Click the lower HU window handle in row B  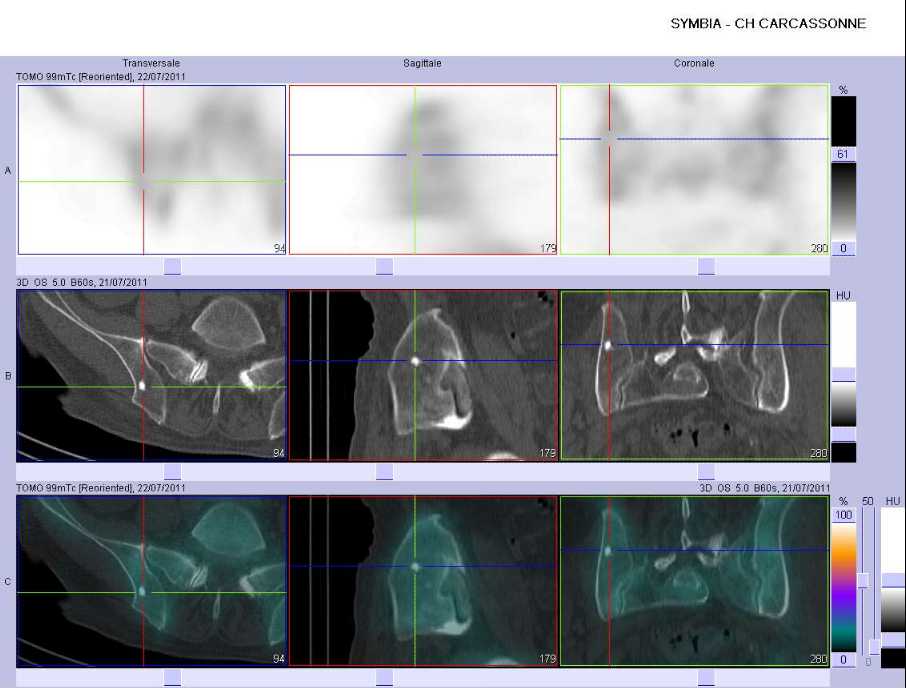[844, 434]
